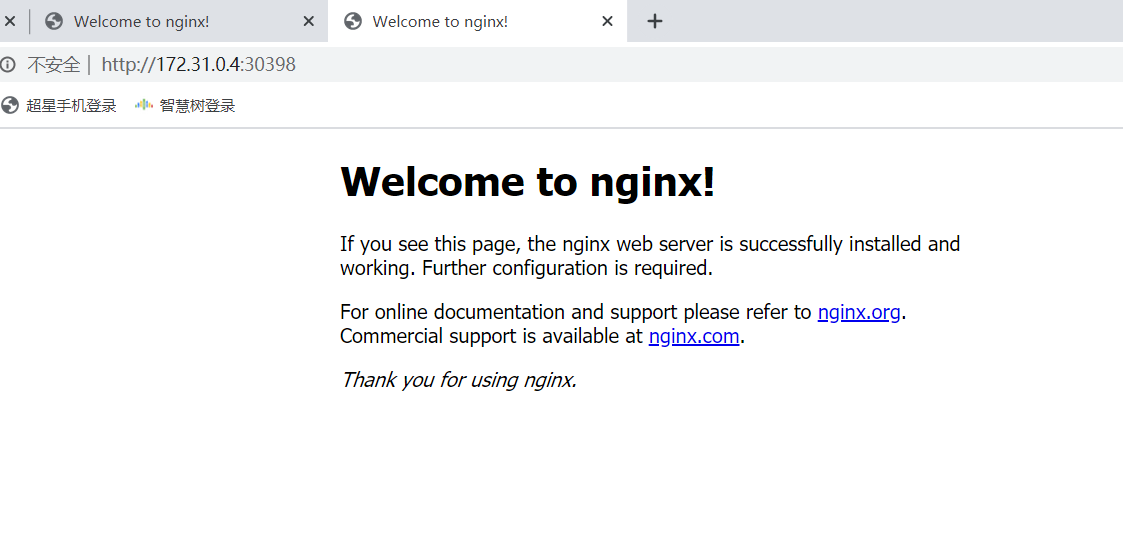
Task: Click globe favicon on the inactive tab
Action: coord(54,21)
